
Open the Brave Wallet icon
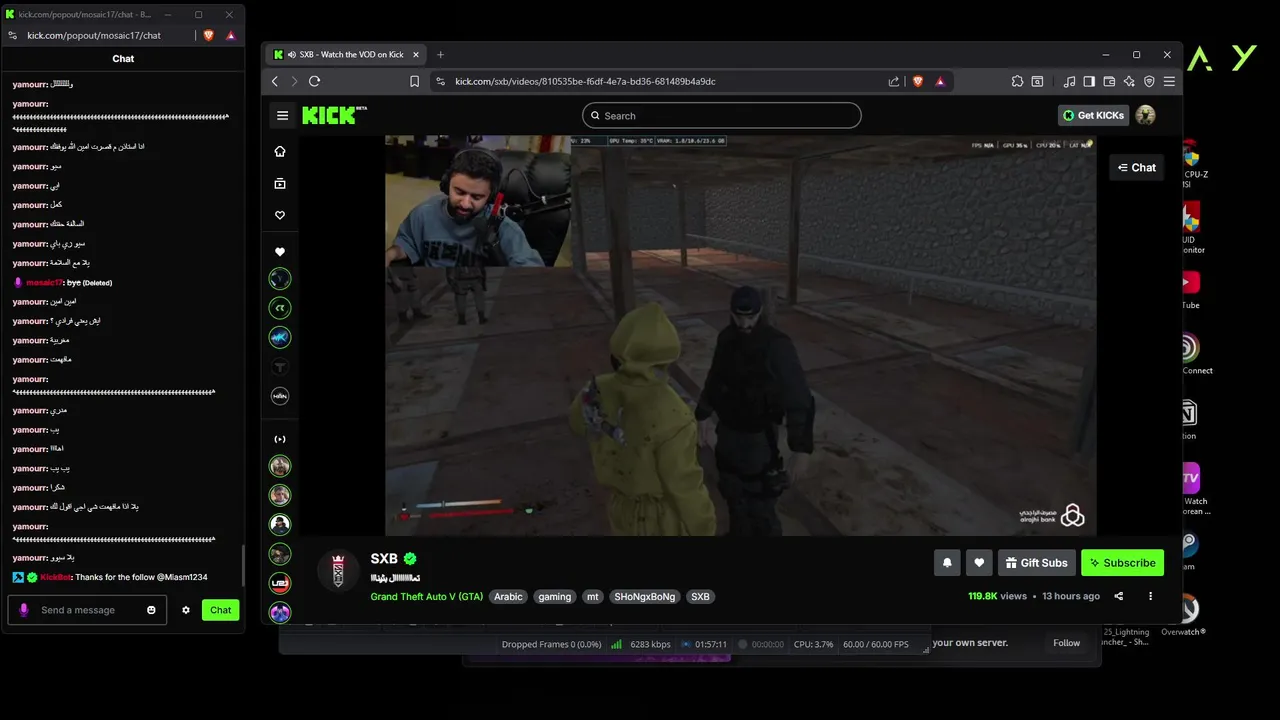point(1109,81)
